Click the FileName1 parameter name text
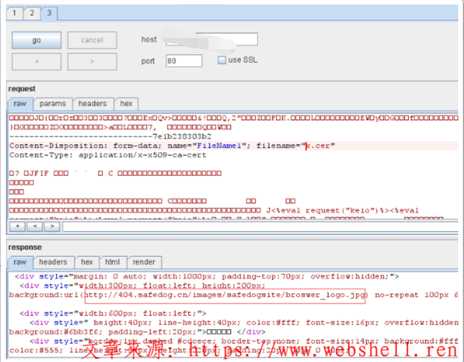 tap(219, 146)
